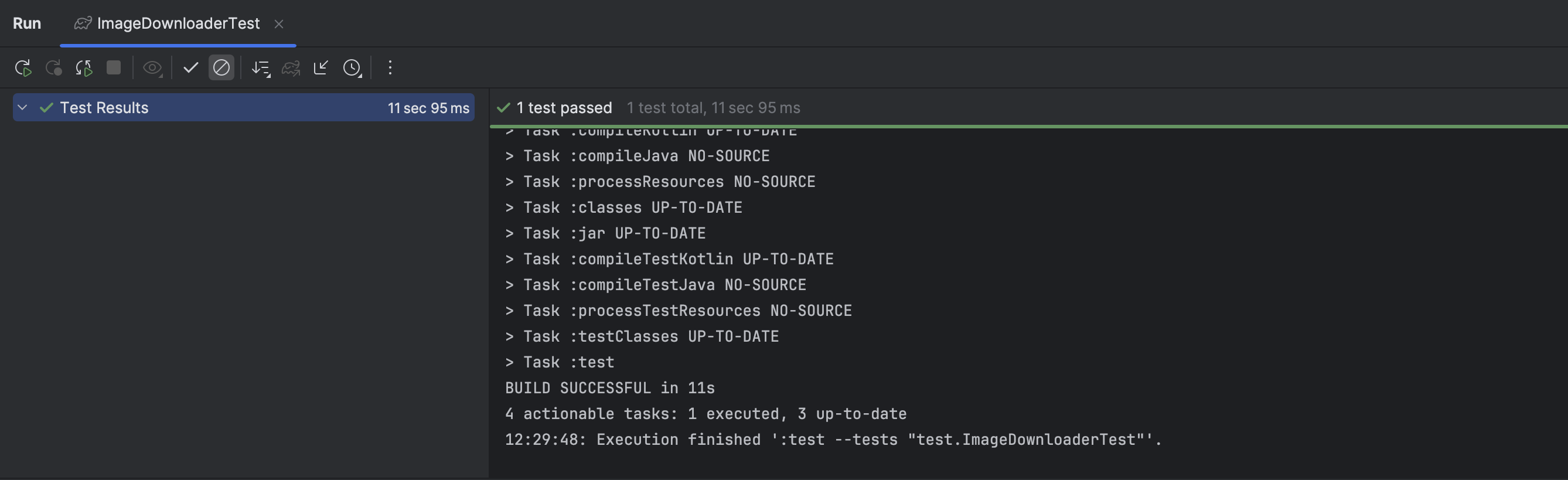
Task: Click 'Task :compileJava NO-SOURCE' line
Action: pyautogui.click(x=638, y=156)
